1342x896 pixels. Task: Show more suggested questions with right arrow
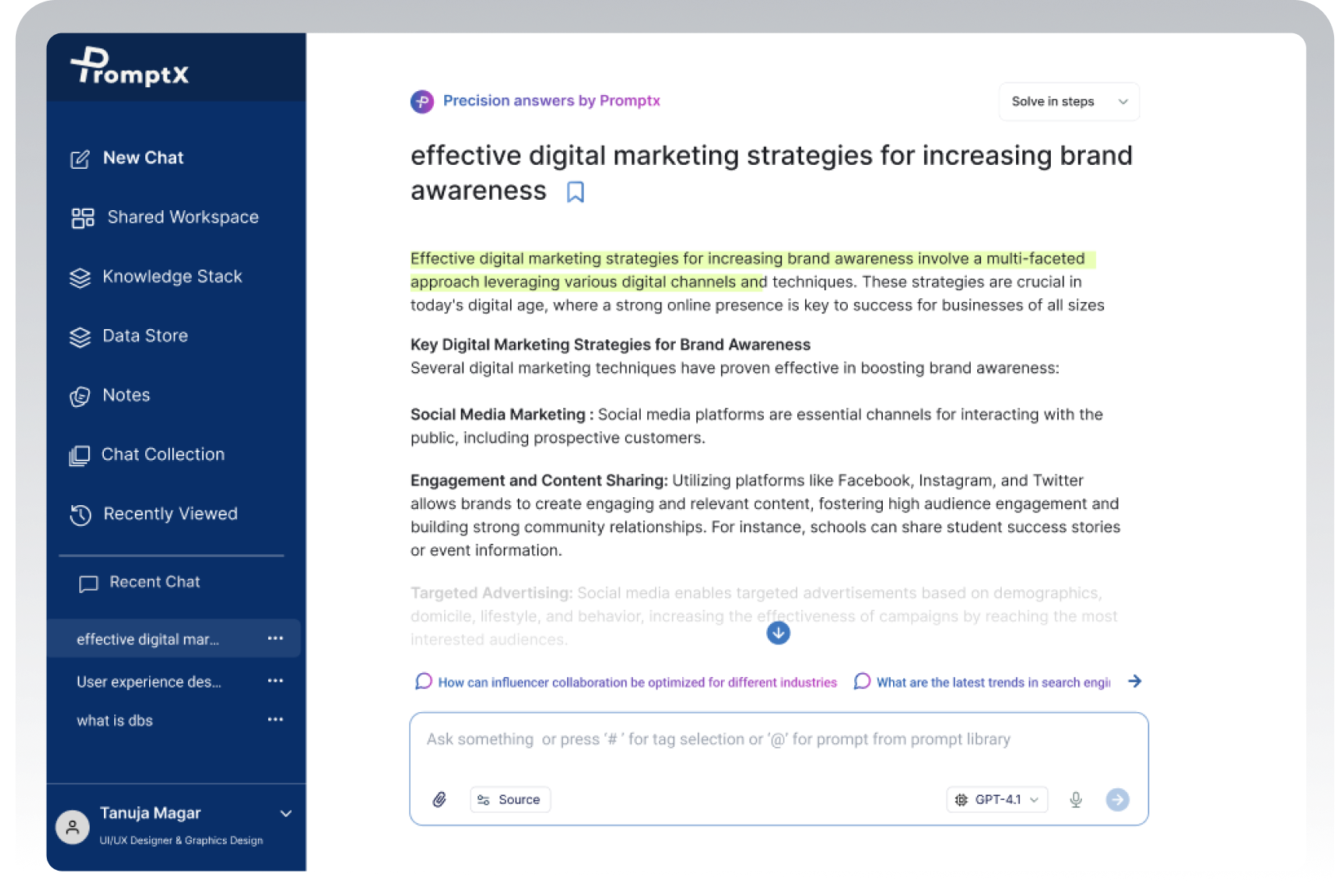1135,681
